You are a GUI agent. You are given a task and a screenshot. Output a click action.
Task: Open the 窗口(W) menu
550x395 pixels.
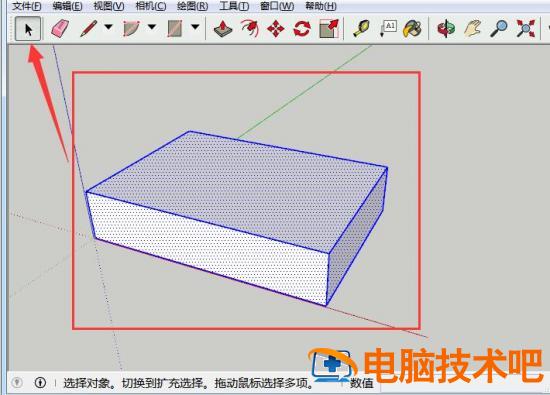277,6
